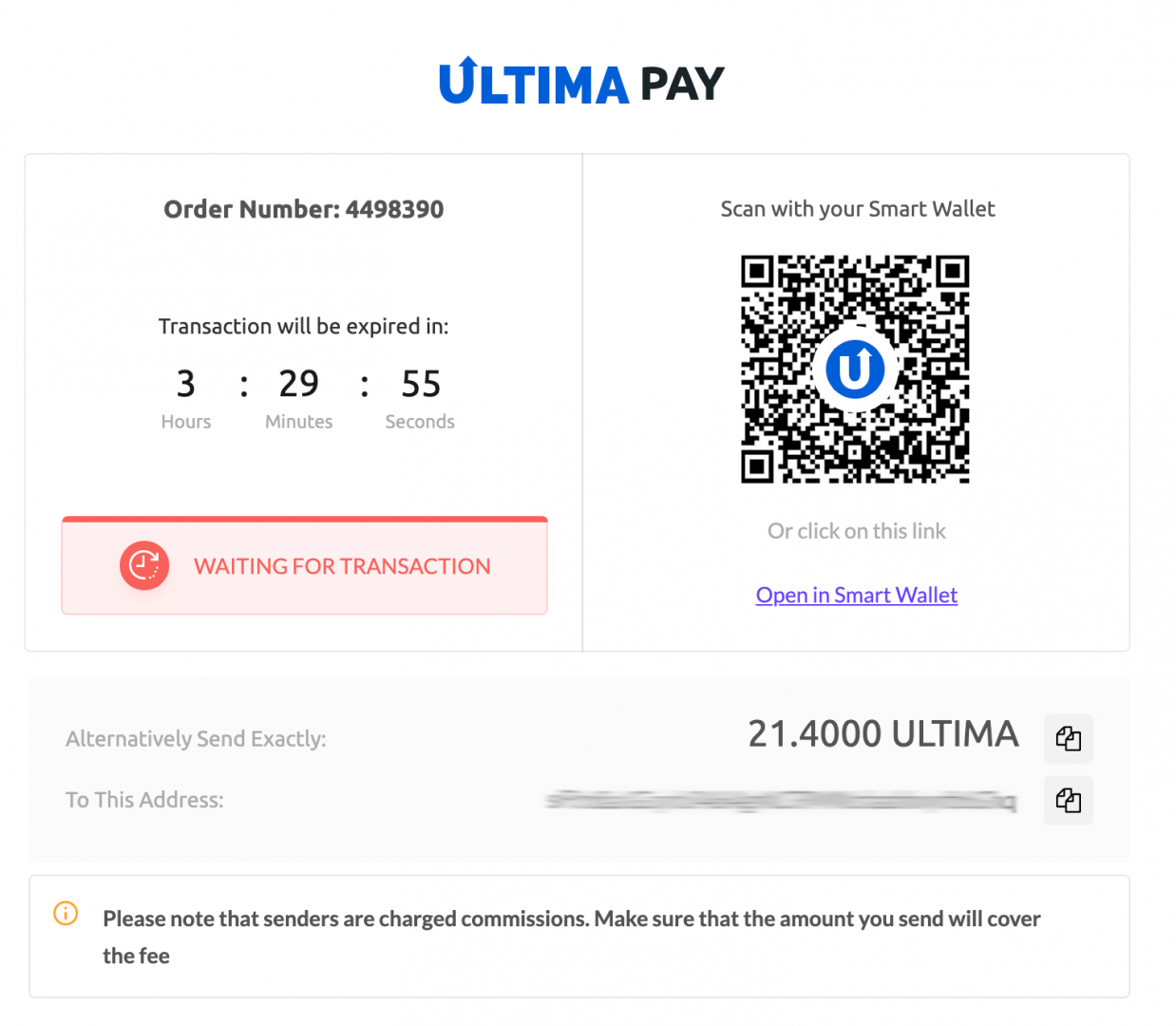The width and height of the screenshot is (1176, 1026).
Task: Click the Waiting For Transaction banner
Action: pyautogui.click(x=304, y=565)
